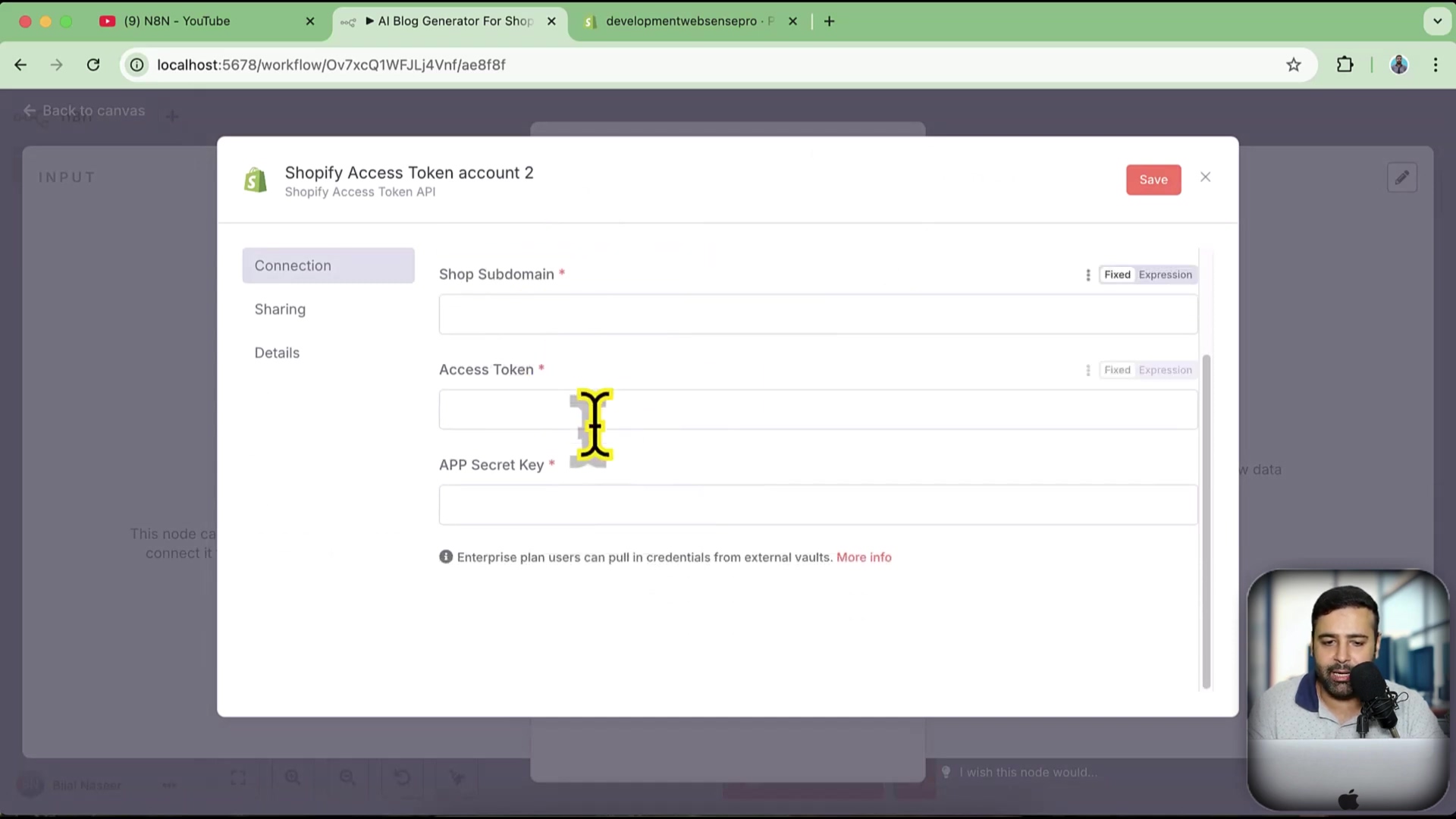Open the Details section in sidebar
Image resolution: width=1456 pixels, height=819 pixels.
coord(278,353)
